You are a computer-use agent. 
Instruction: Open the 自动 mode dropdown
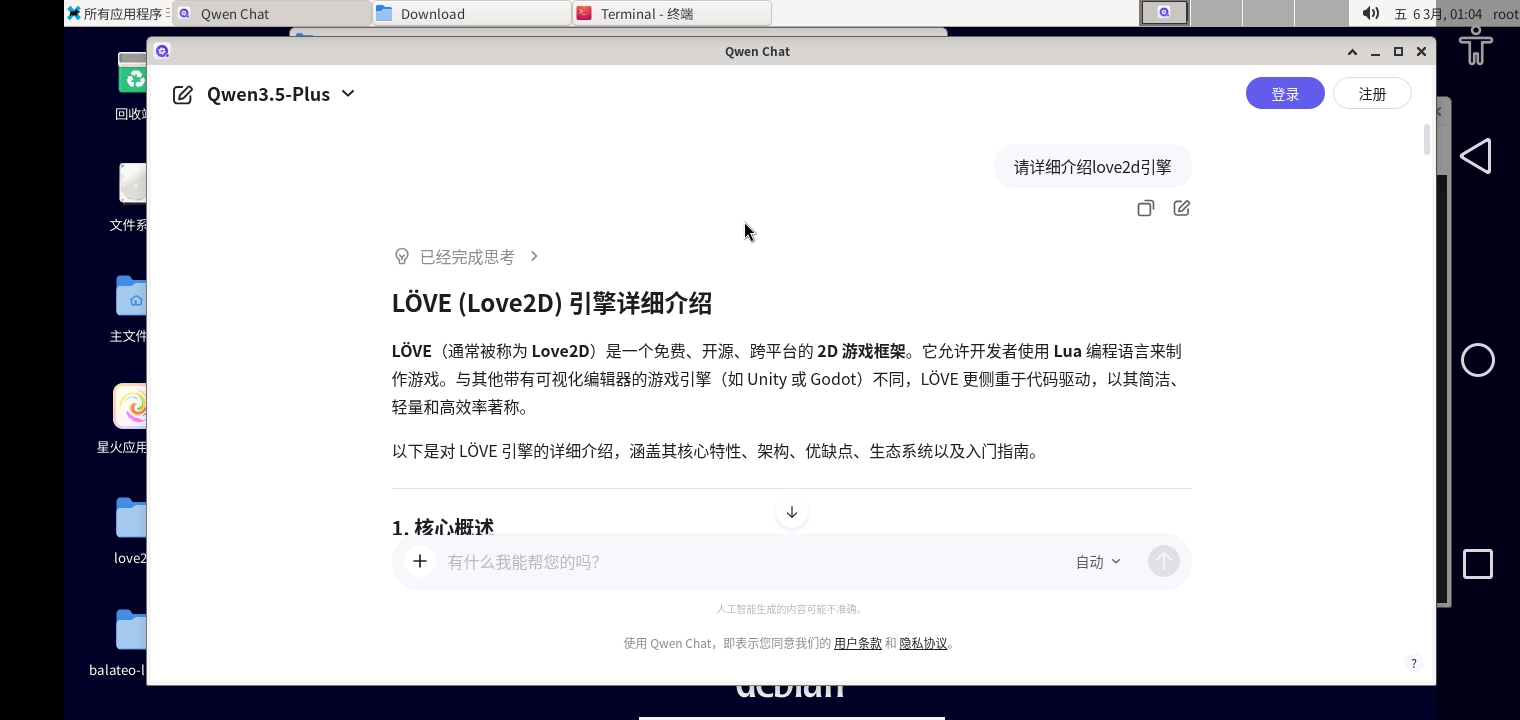[1098, 562]
